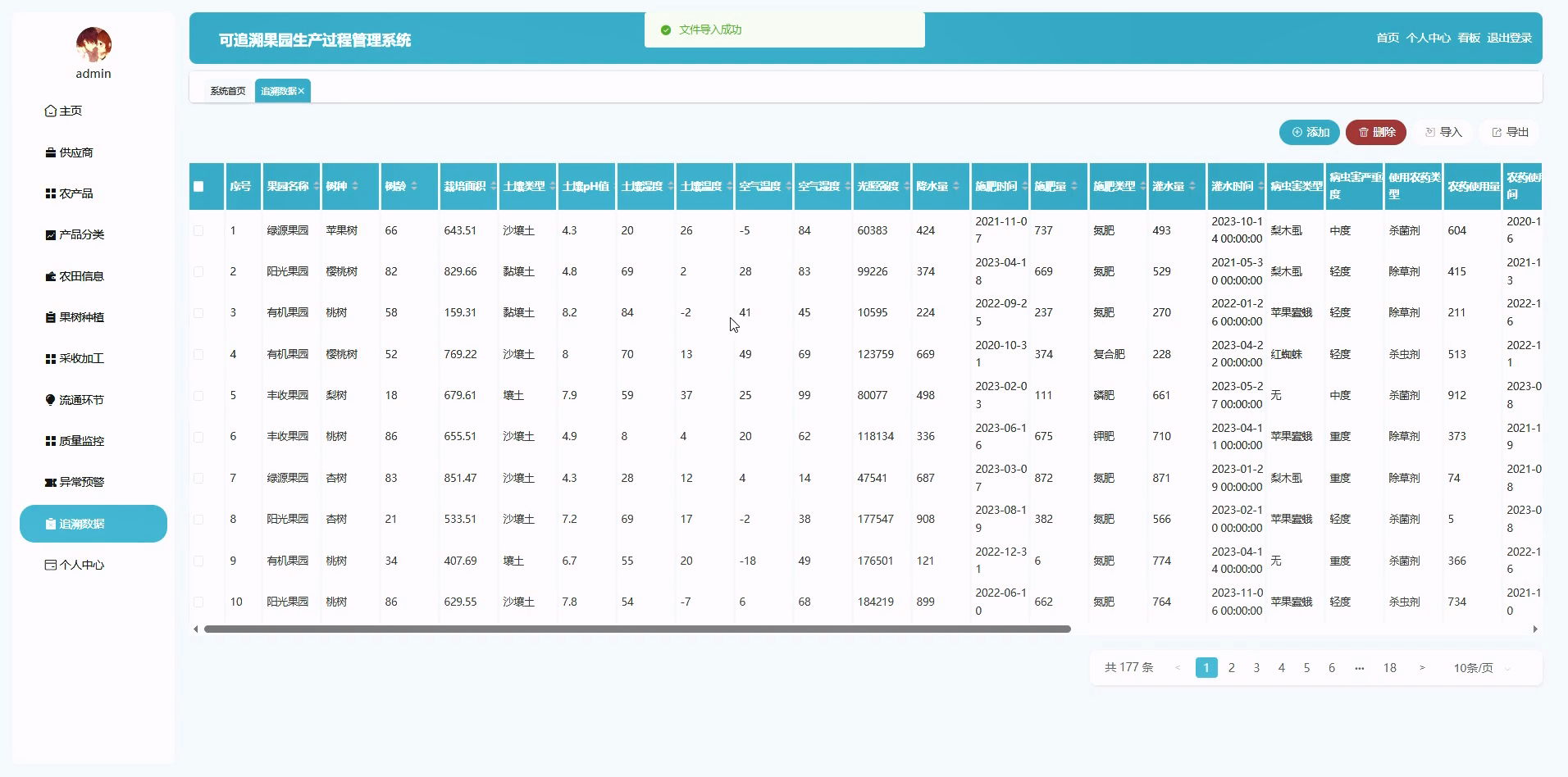
Task: Expand more pages via the ellipsis button
Action: pos(1360,668)
